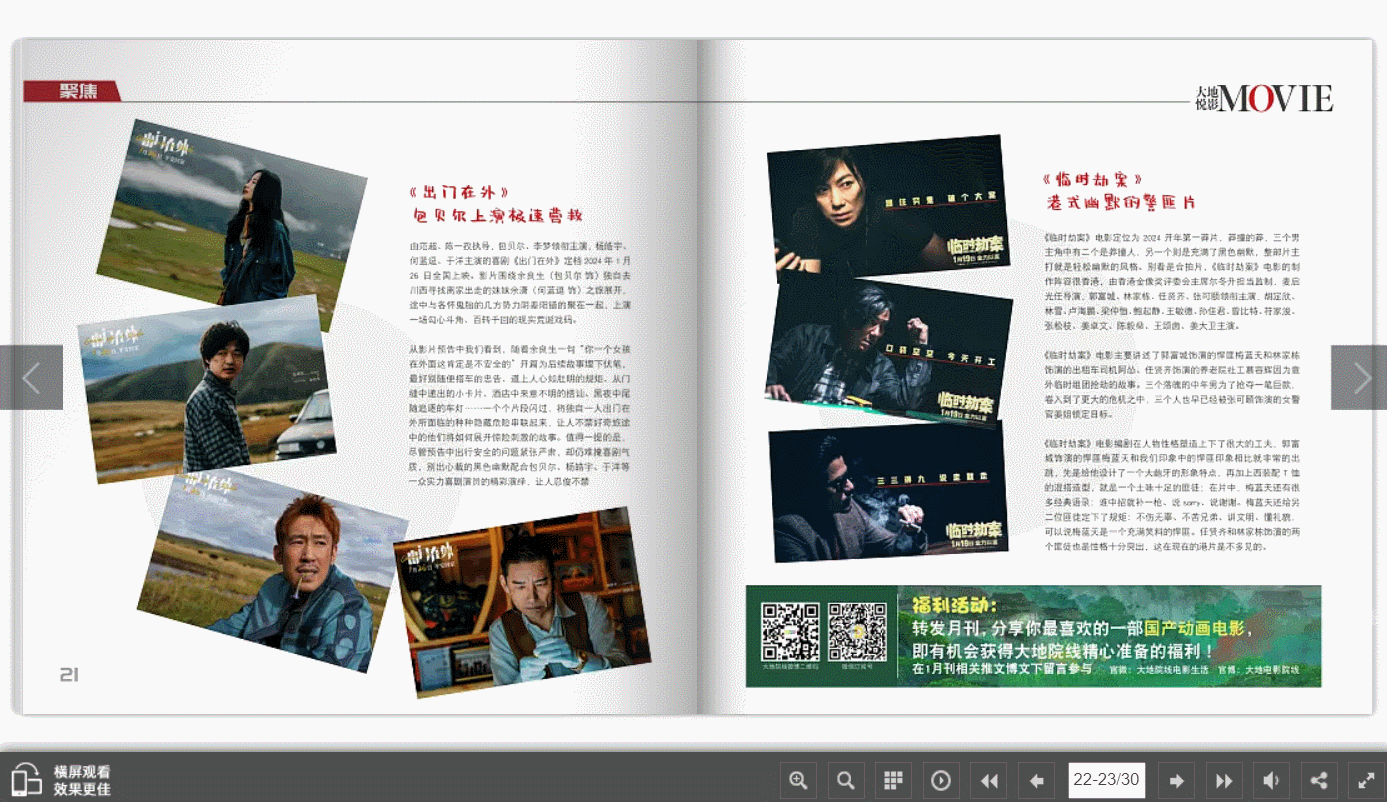Show the page thumbnails grid
Image resolution: width=1387 pixels, height=802 pixels.
[893, 780]
